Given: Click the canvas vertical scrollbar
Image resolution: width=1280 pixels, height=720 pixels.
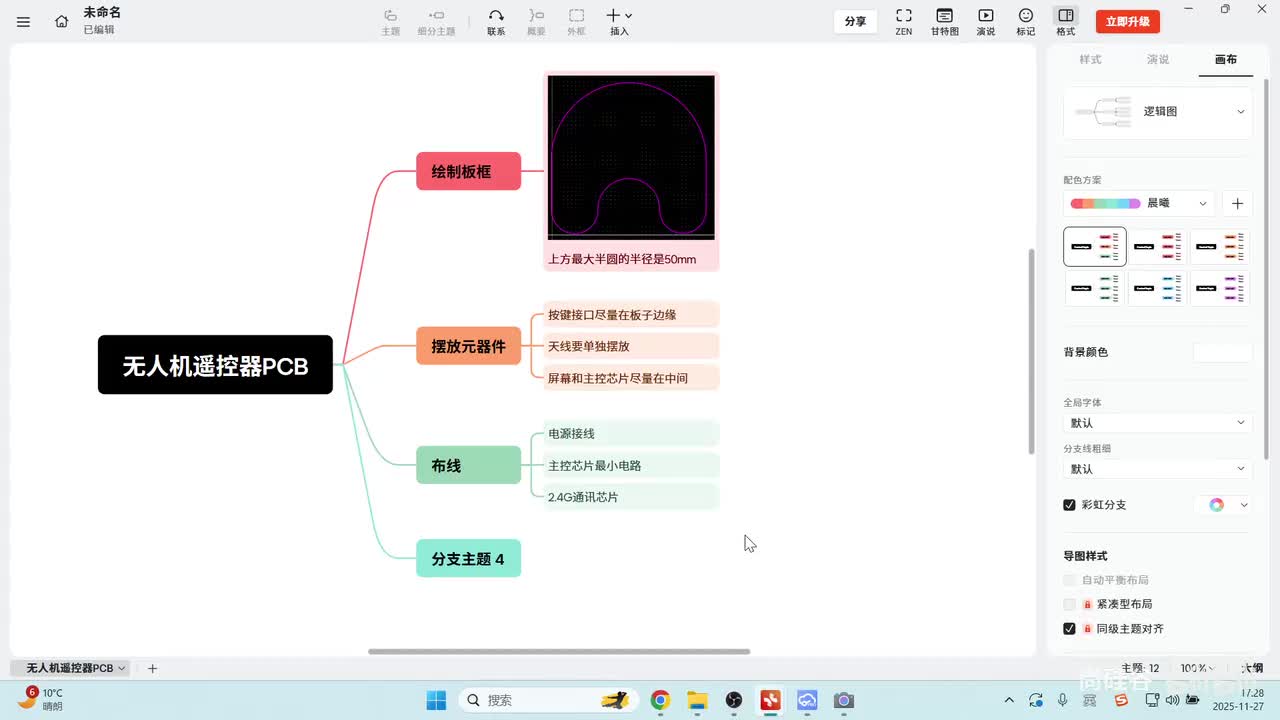Looking at the screenshot, I should pos(1032,351).
